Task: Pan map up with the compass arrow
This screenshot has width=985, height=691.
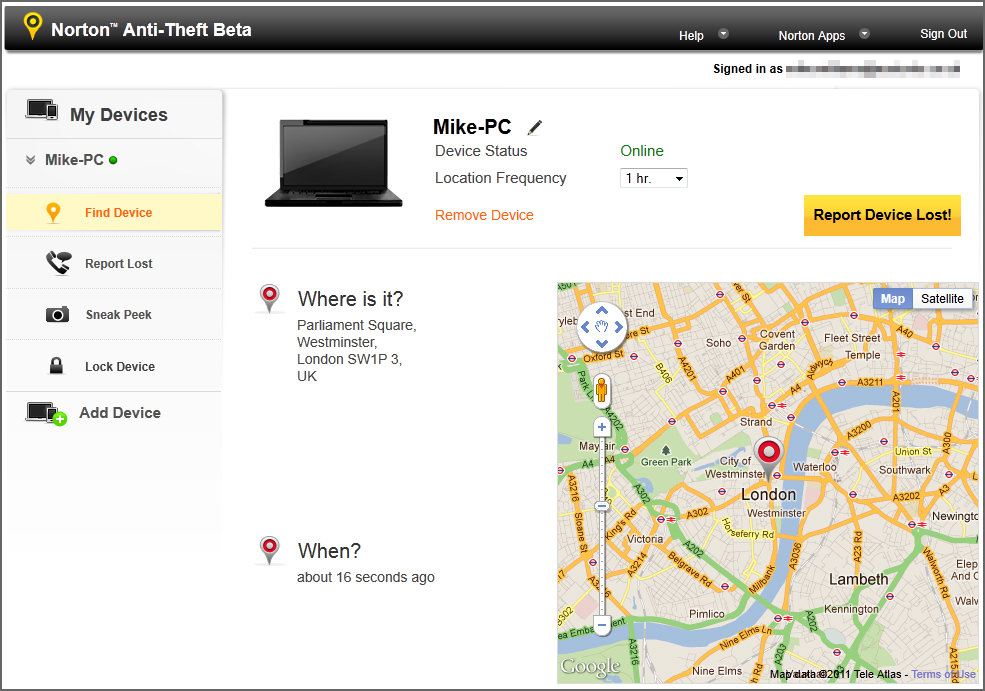Action: (602, 310)
